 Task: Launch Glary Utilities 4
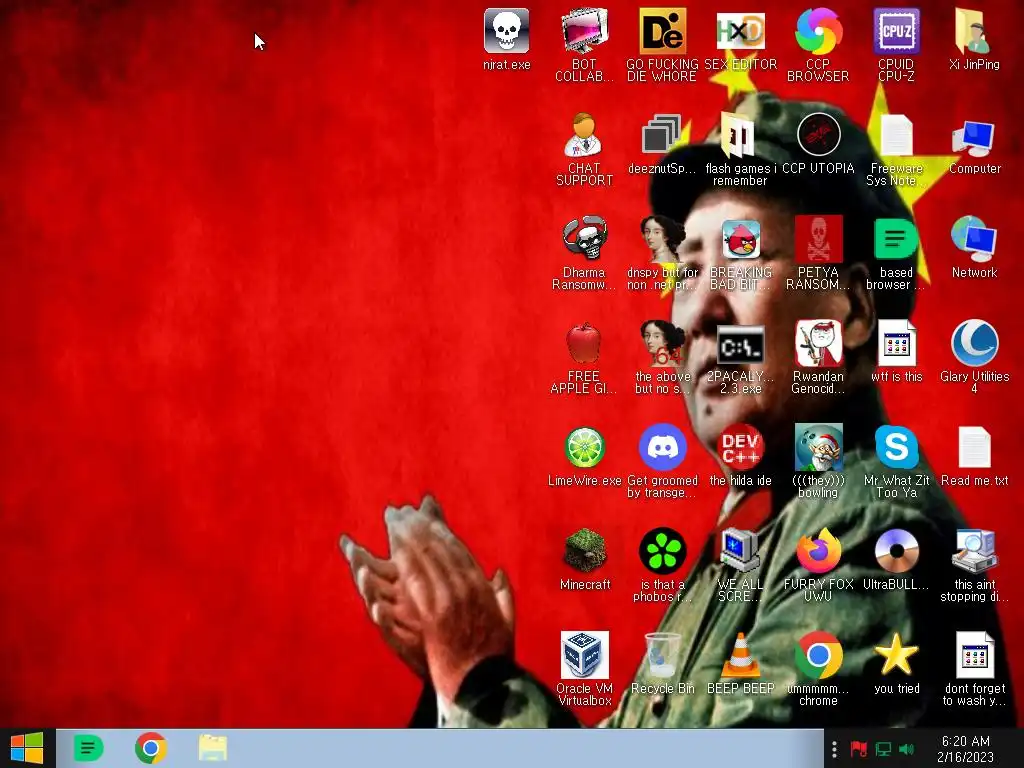coord(974,343)
